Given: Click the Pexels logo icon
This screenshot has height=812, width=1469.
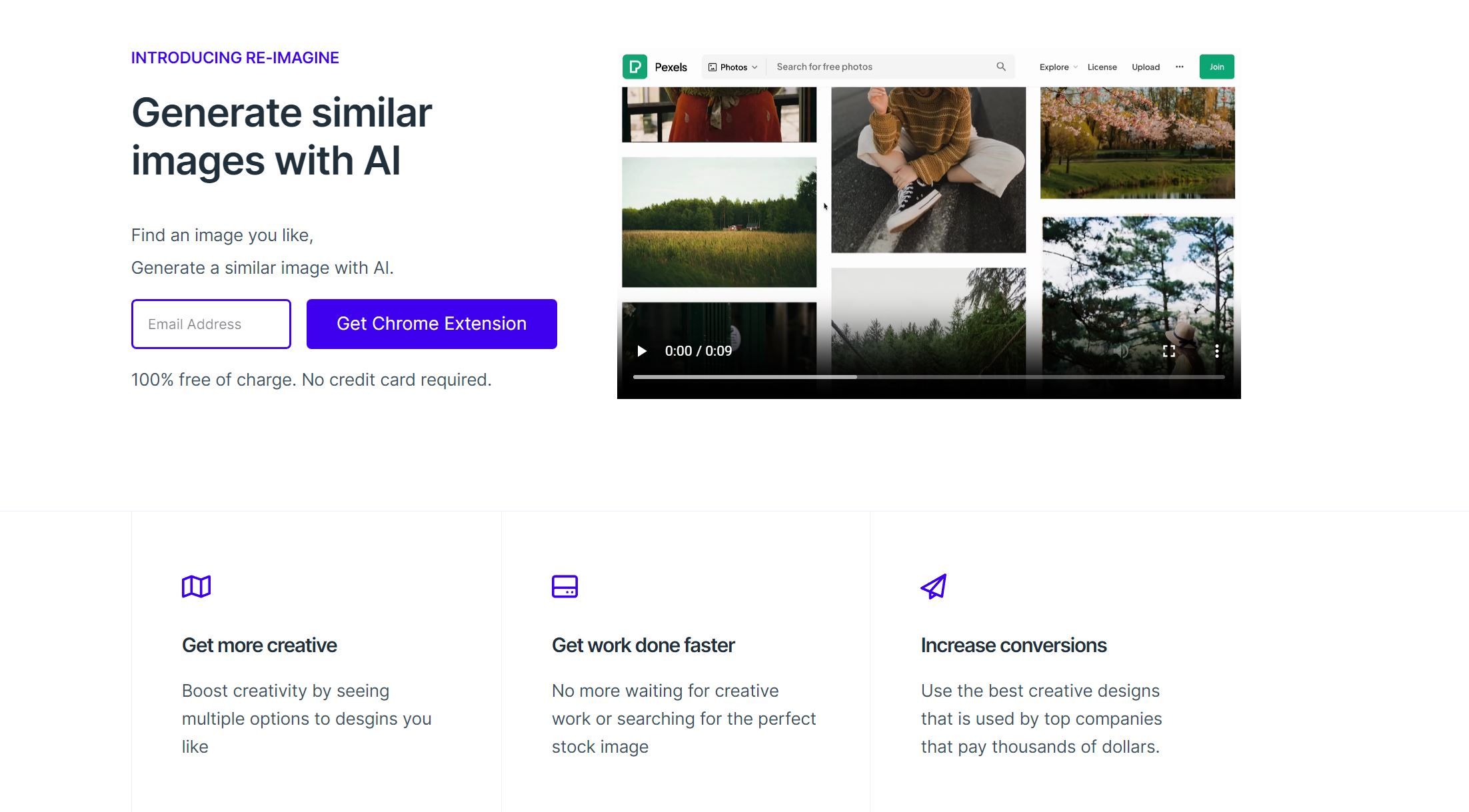Looking at the screenshot, I should tap(635, 67).
